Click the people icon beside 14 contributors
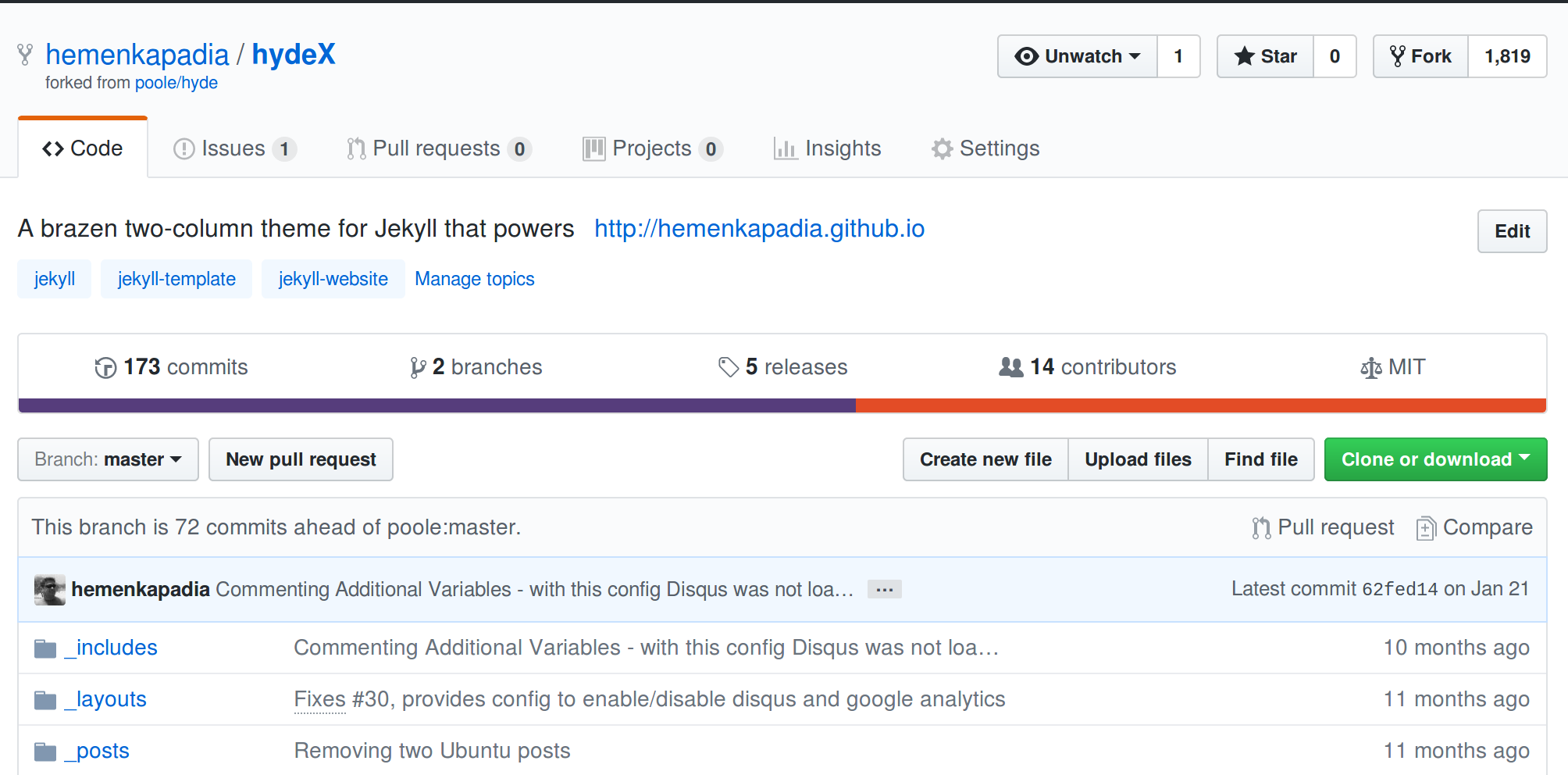1568x775 pixels. click(1011, 367)
